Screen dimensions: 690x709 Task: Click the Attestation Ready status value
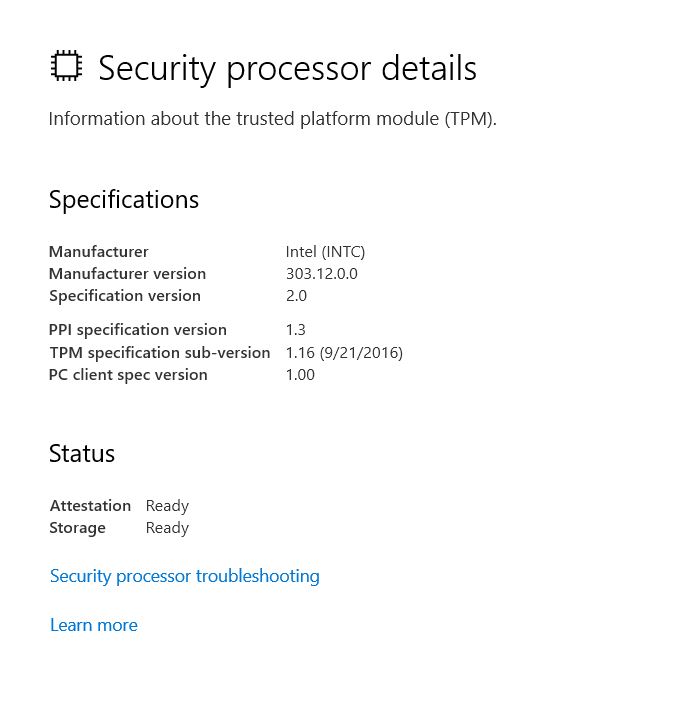pos(167,506)
